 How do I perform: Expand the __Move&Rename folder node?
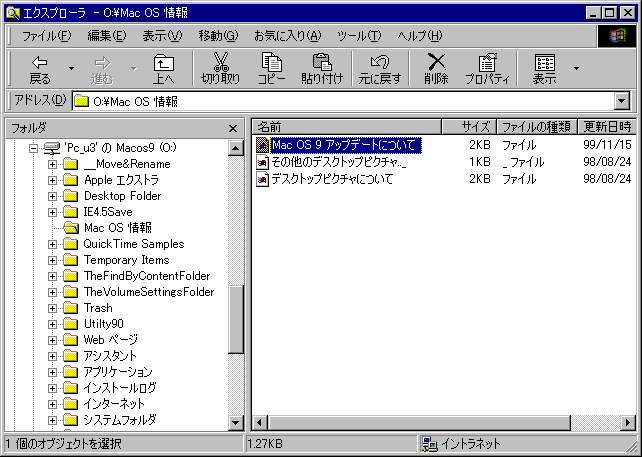[52, 164]
